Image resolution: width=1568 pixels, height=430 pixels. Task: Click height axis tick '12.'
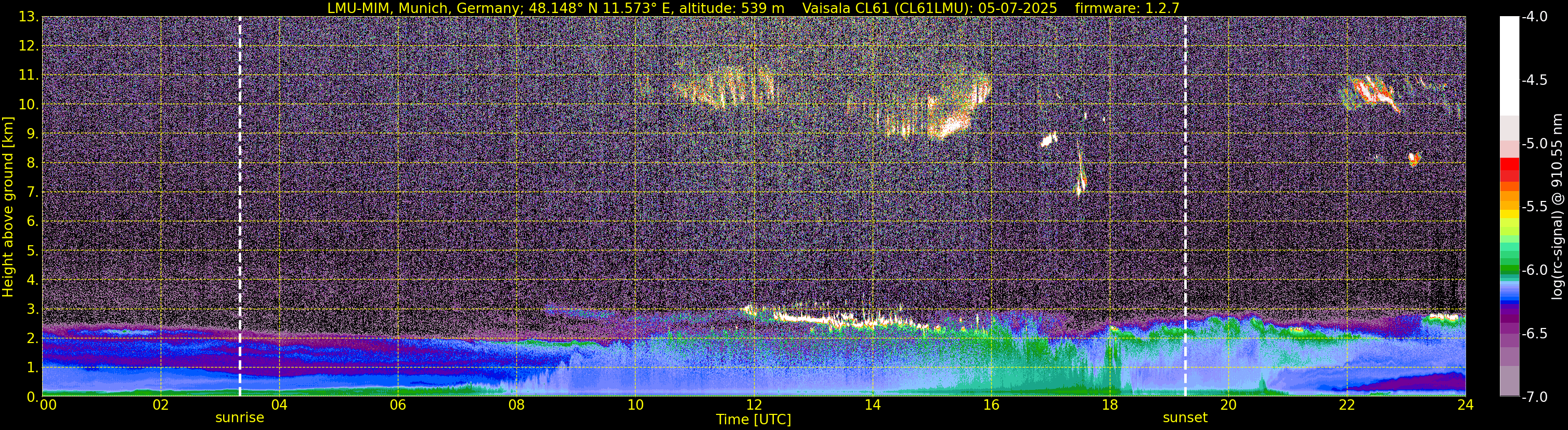tap(28, 46)
